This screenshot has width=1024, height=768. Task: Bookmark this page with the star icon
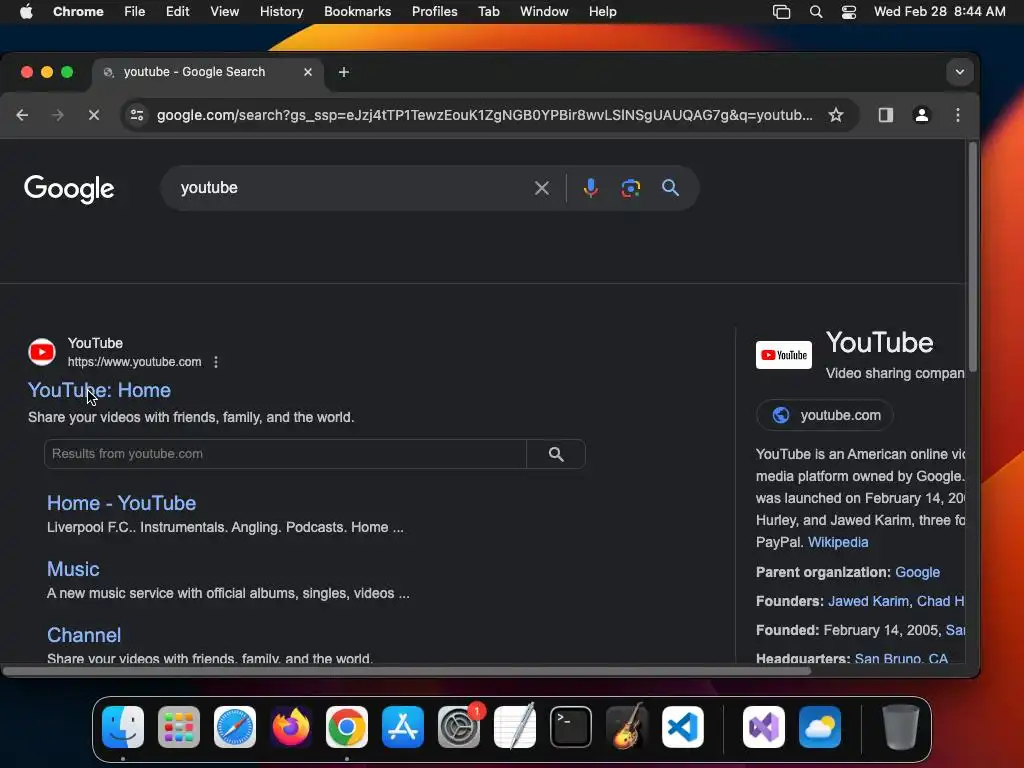(836, 115)
